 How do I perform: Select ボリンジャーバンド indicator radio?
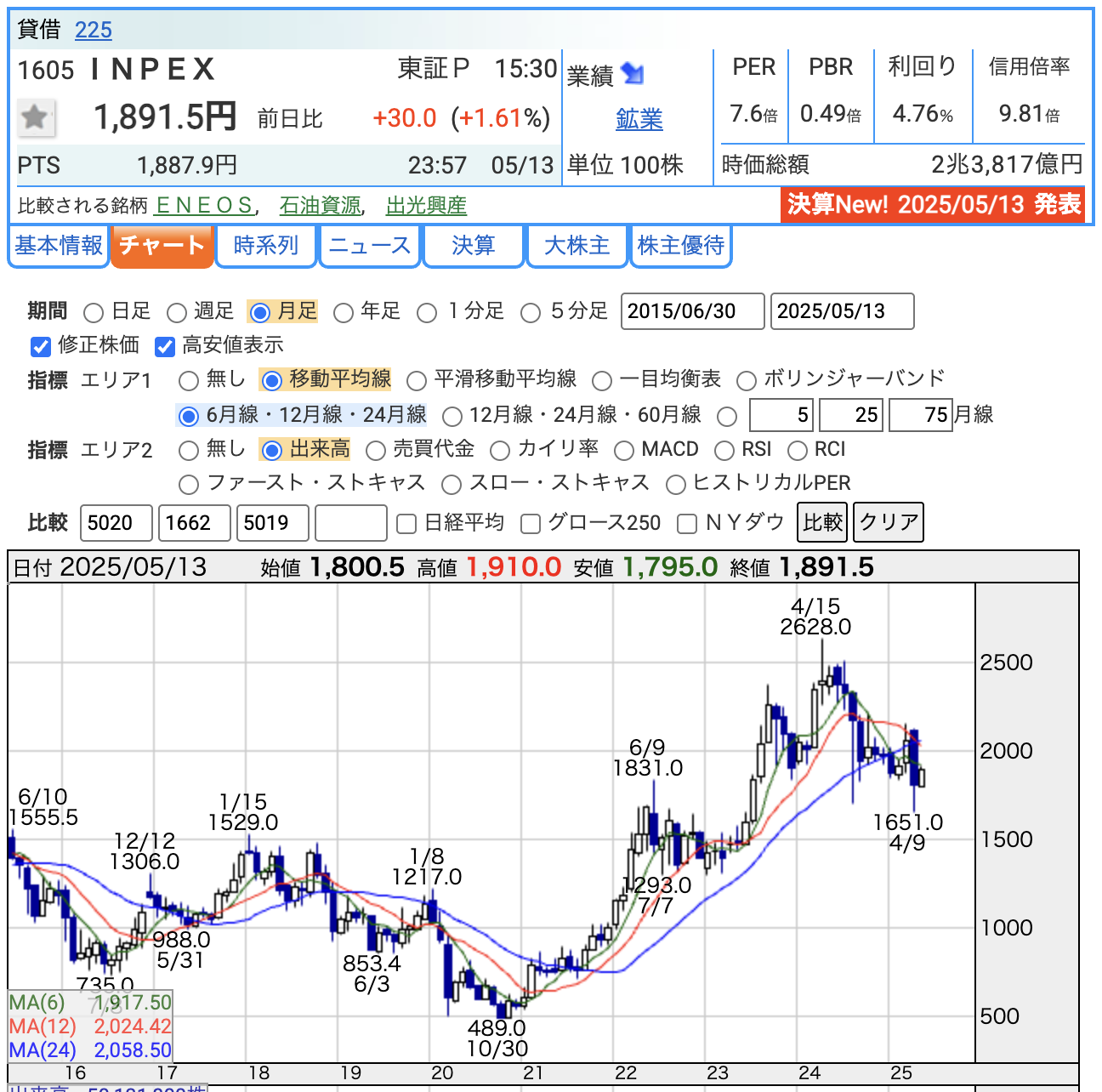747,381
